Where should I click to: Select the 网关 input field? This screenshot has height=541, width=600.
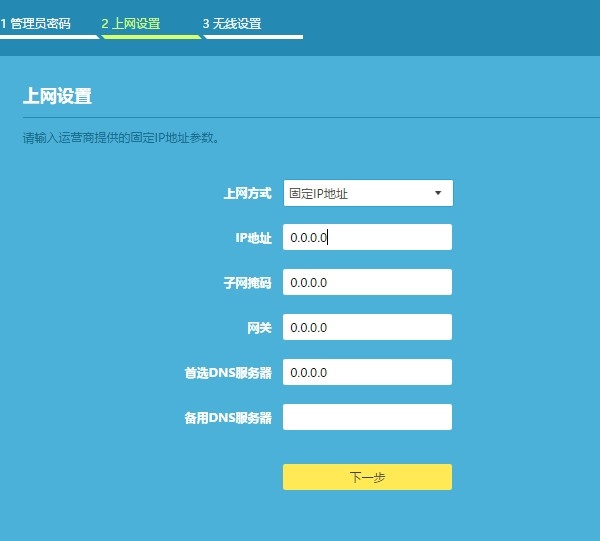(367, 327)
